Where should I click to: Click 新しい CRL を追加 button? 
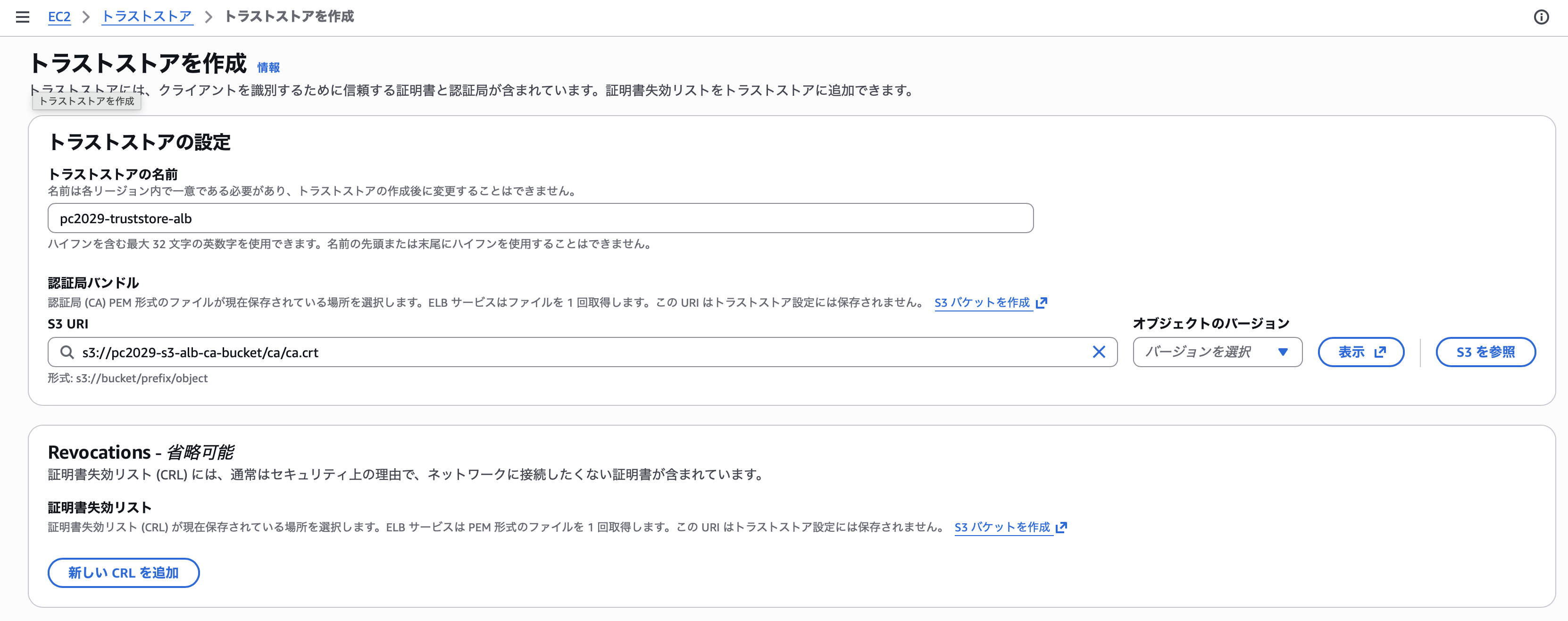point(124,572)
